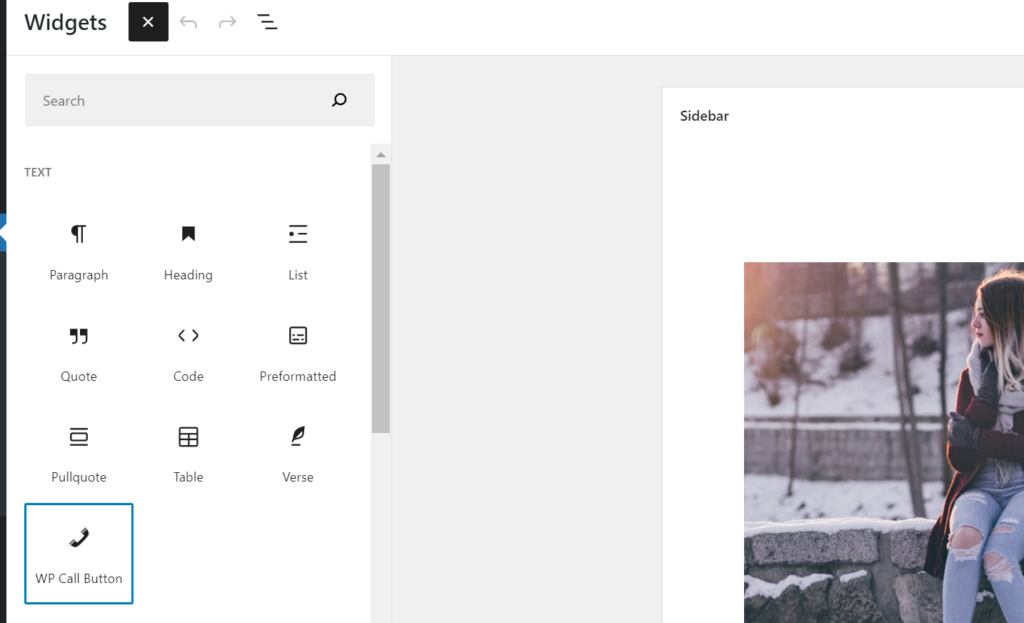Insert a Heading block

click(188, 251)
